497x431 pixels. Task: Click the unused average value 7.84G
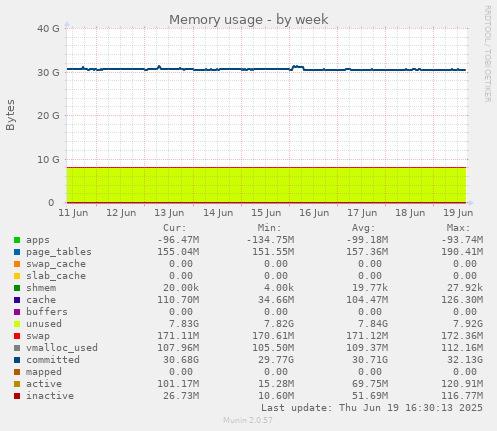pyautogui.click(x=373, y=324)
